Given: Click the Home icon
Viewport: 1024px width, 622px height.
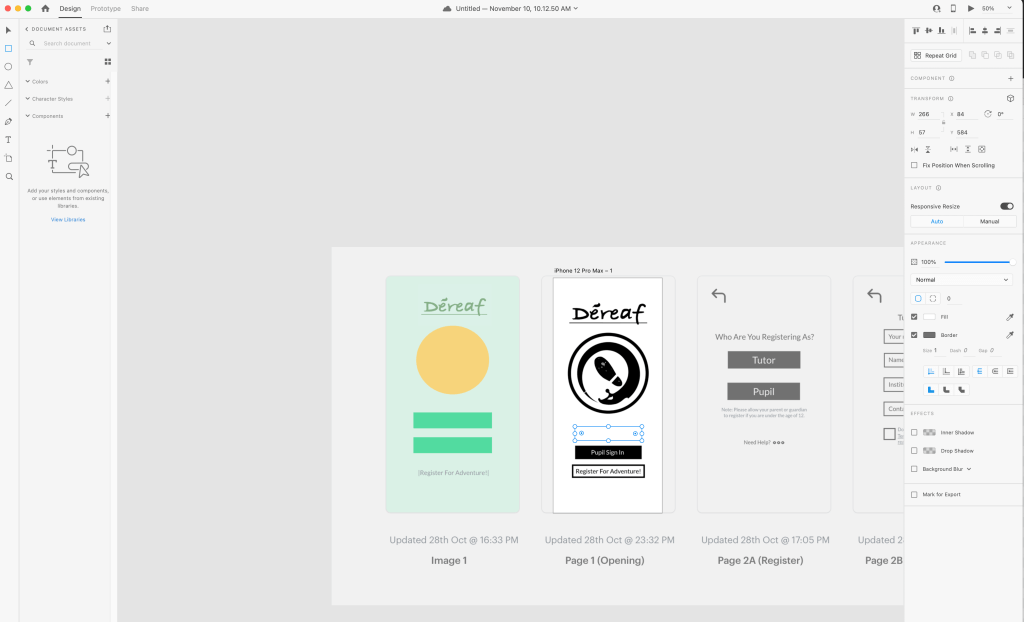Looking at the screenshot, I should [x=45, y=8].
